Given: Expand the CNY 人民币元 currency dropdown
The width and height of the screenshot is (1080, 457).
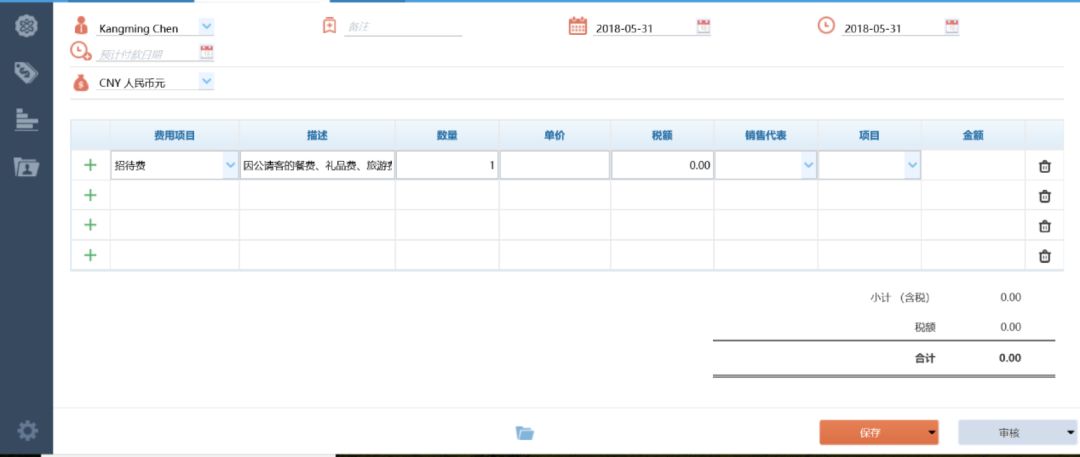Looking at the screenshot, I should click(x=206, y=81).
